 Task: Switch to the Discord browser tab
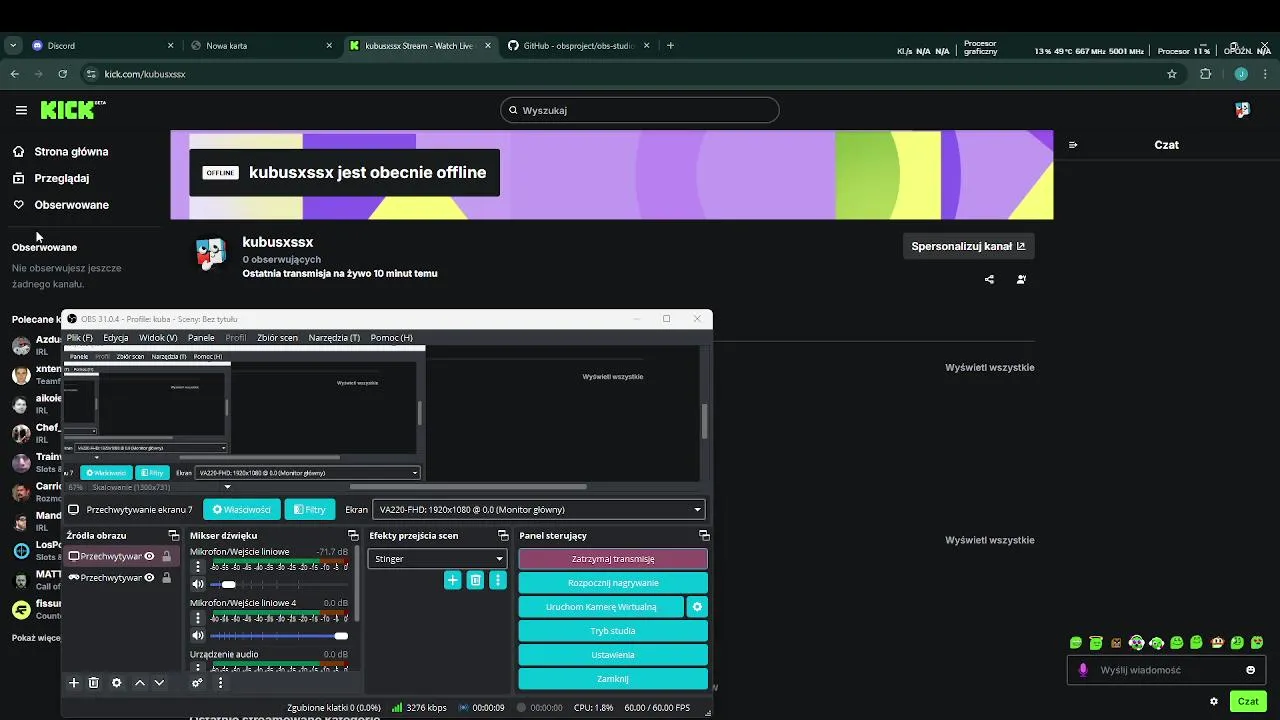pos(100,46)
